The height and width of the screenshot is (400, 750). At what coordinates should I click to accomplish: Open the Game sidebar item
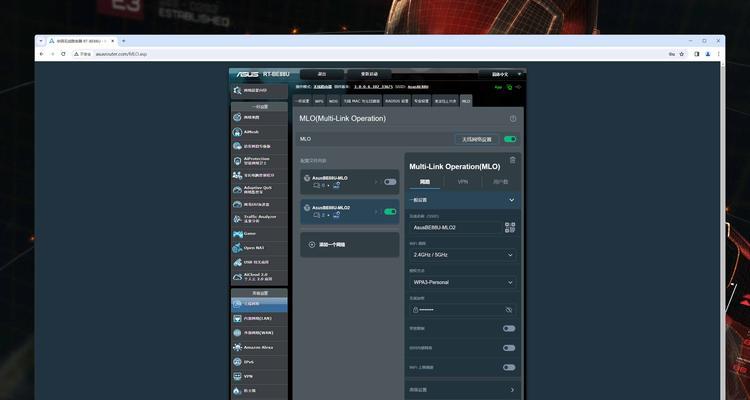[259, 233]
